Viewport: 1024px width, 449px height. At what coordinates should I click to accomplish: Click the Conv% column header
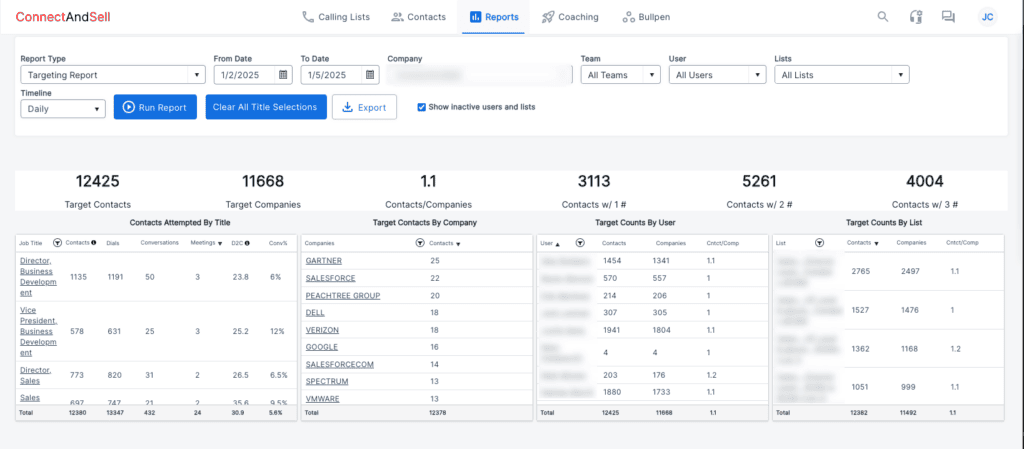click(x=278, y=243)
